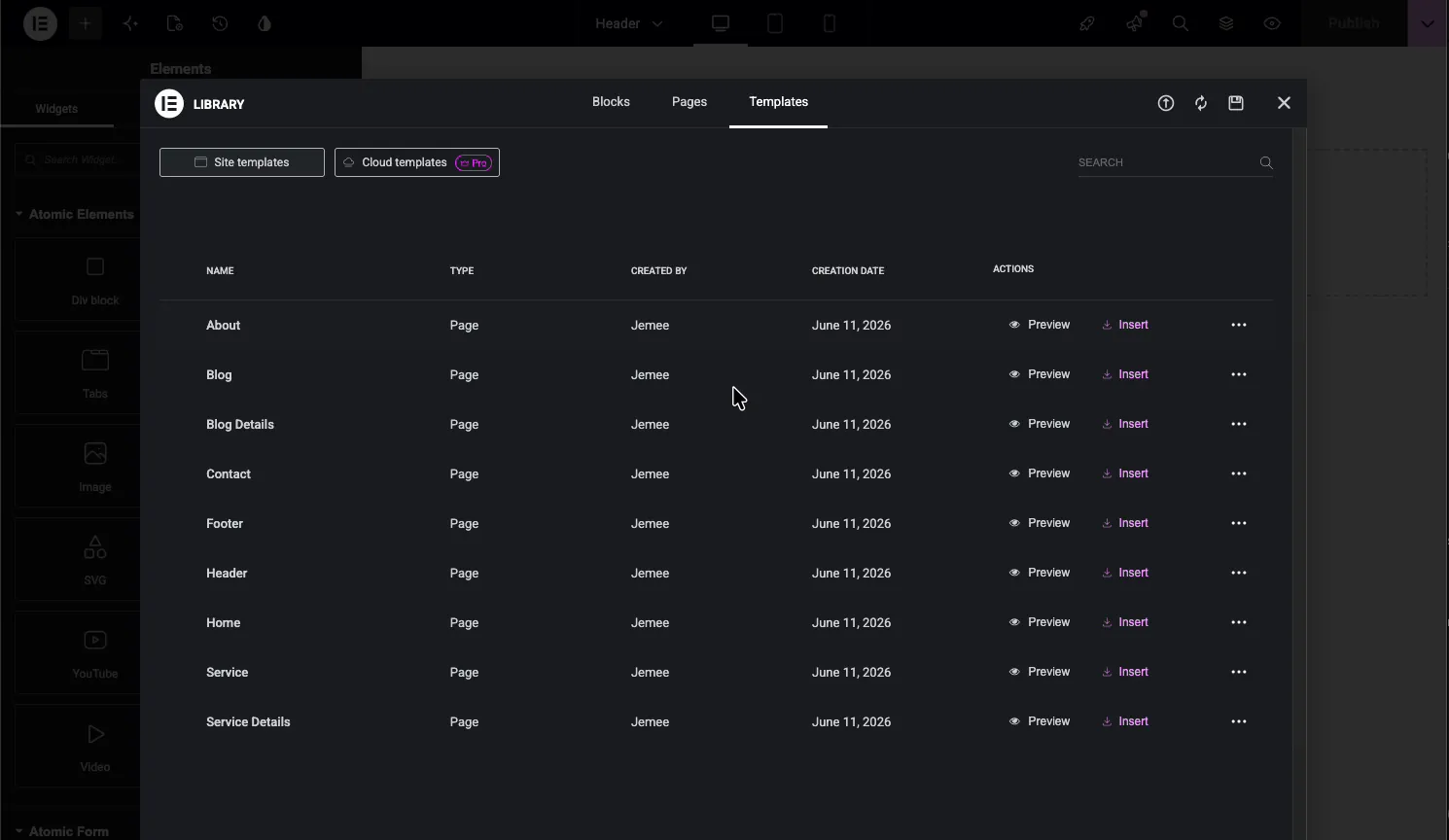Preview the Service template
This screenshot has height=840, width=1449.
point(1039,672)
